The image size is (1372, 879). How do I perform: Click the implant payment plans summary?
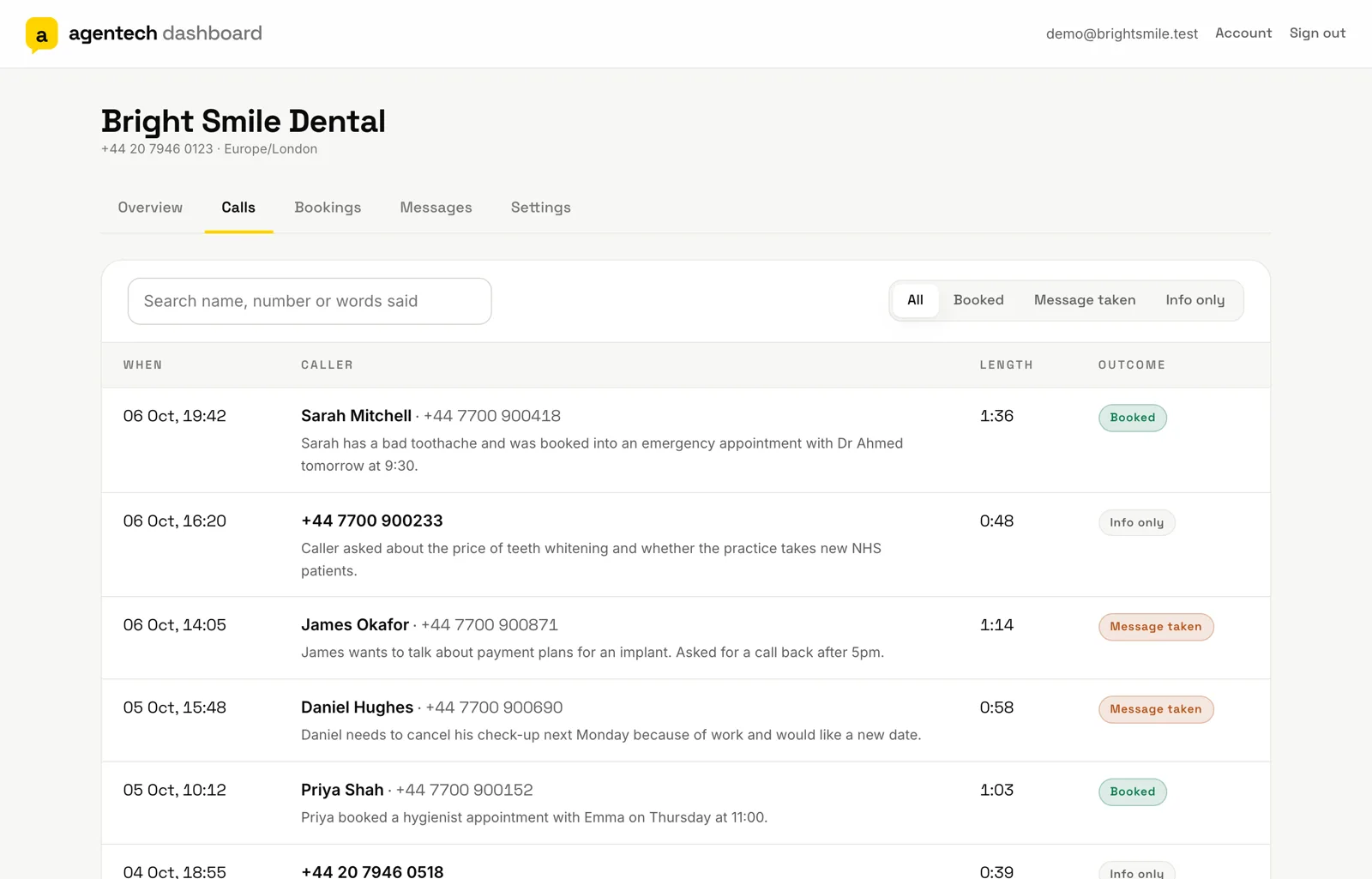[593, 653]
